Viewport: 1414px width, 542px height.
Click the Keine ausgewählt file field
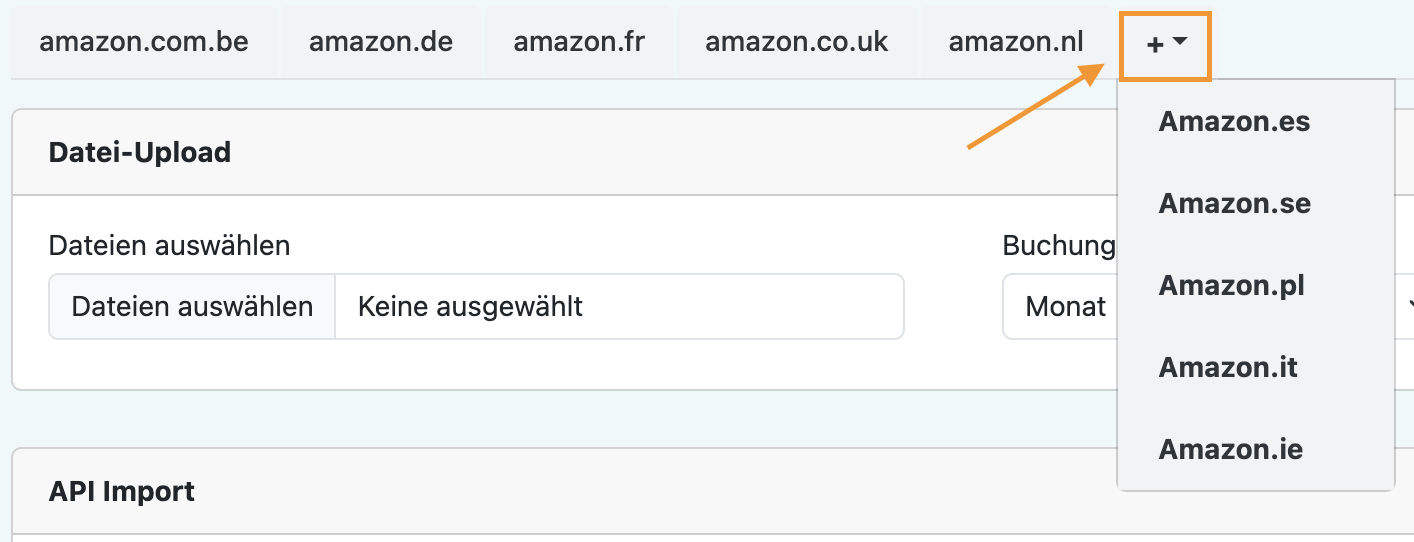[x=619, y=307]
